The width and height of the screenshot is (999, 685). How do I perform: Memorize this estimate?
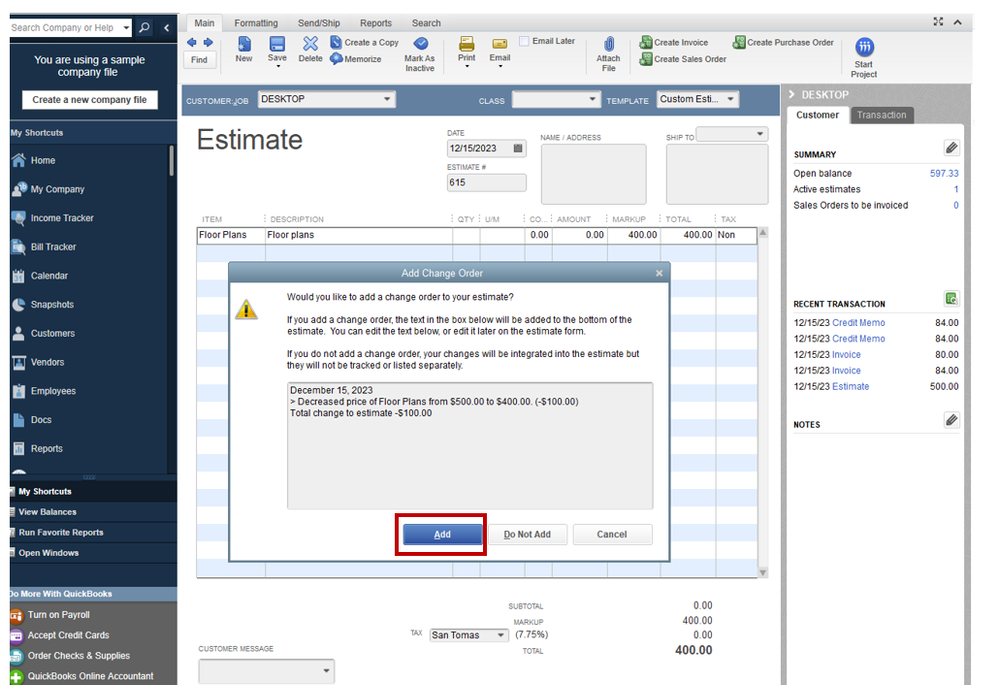pos(356,59)
